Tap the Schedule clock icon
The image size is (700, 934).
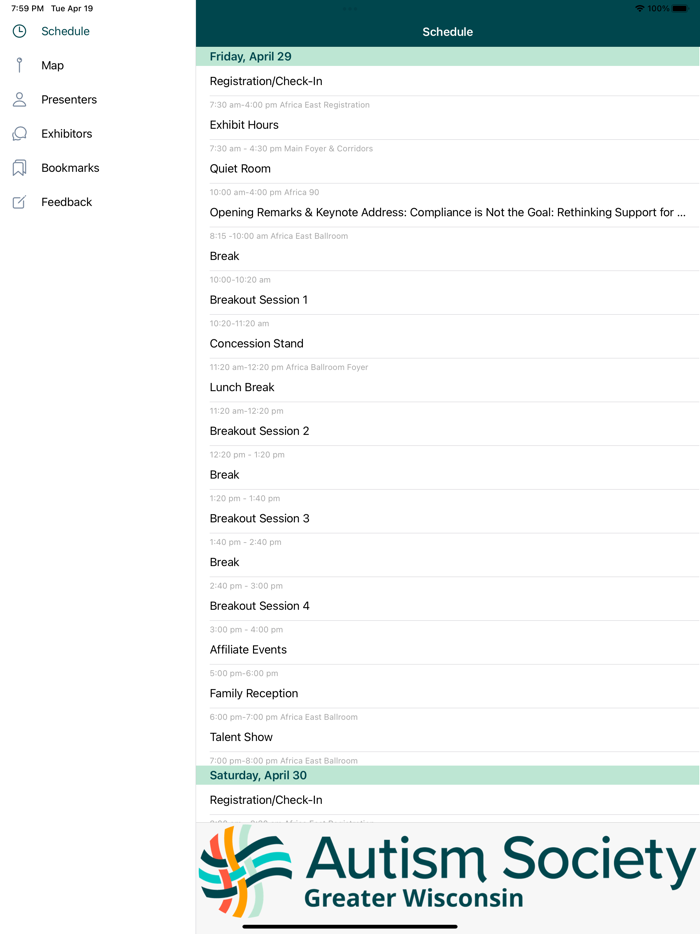(19, 31)
